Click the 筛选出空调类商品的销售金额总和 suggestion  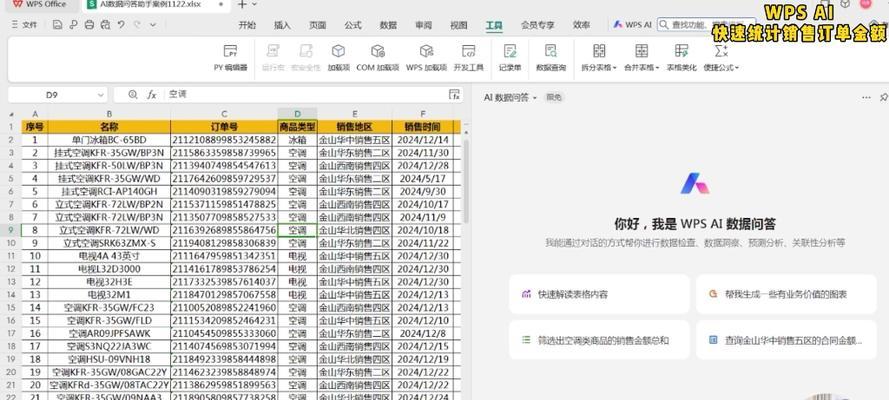599,340
